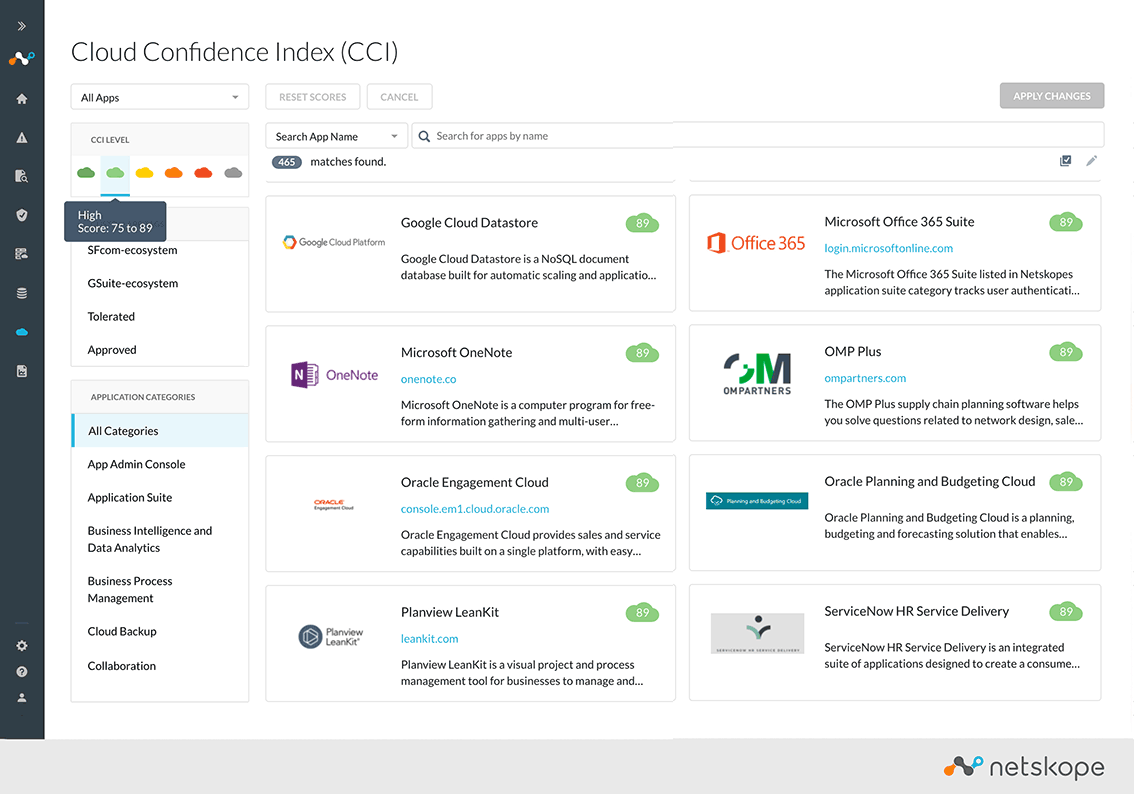The height and width of the screenshot is (794, 1134).
Task: Filter by the dark green Excellent cloud
Action: [x=86, y=172]
